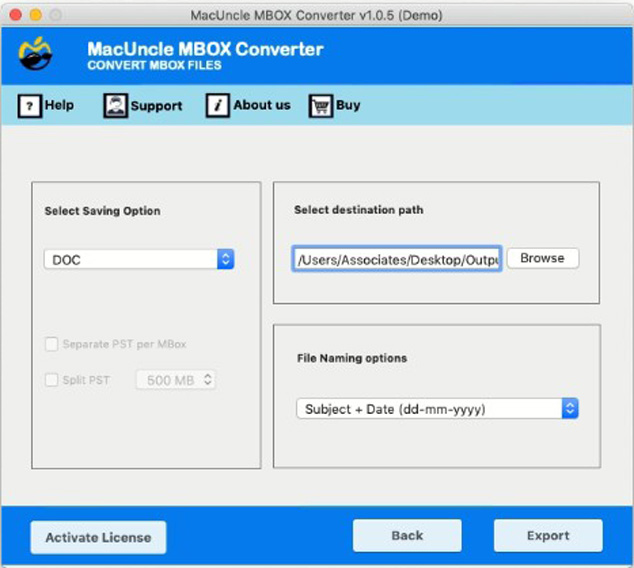Open the Help toolbar label

pos(59,105)
